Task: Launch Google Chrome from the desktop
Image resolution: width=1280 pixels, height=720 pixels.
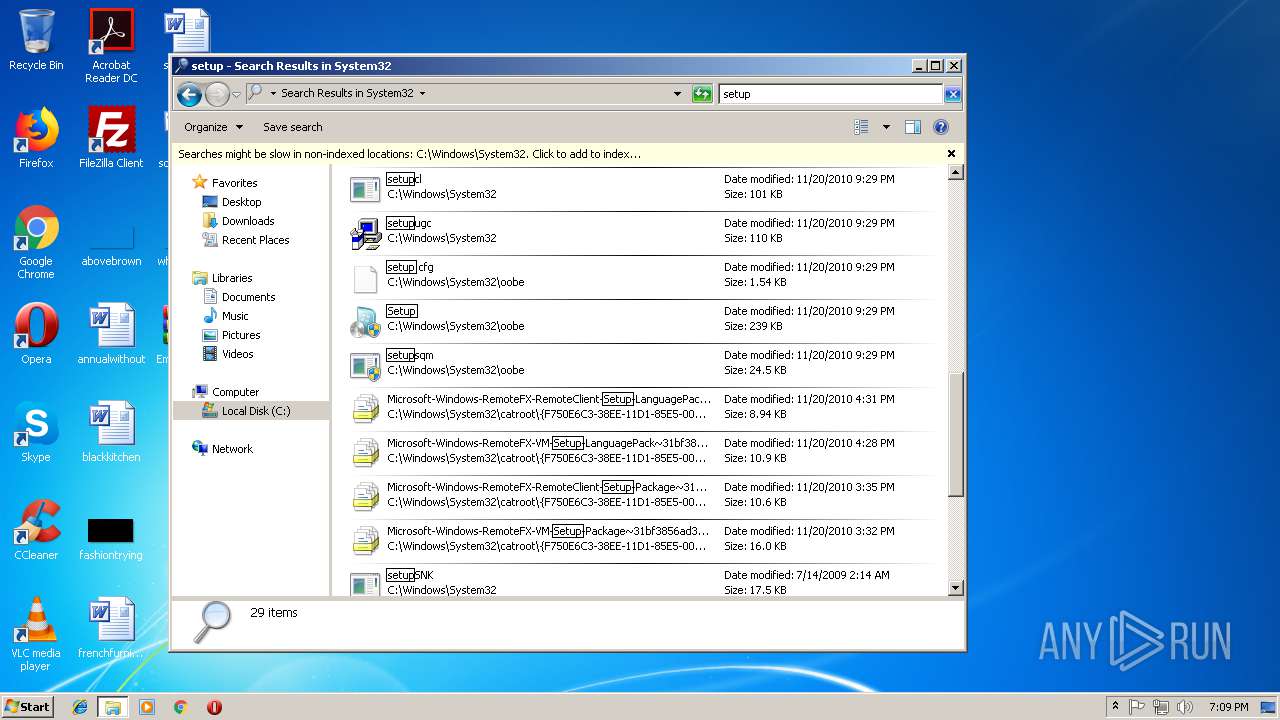Action: (36, 242)
